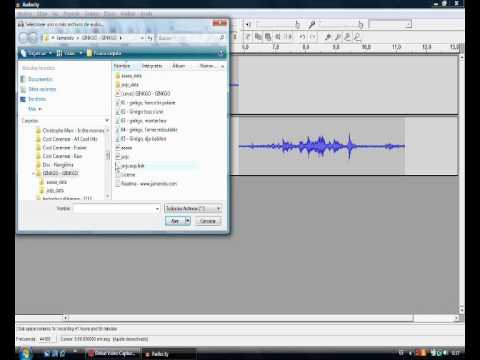The height and width of the screenshot is (360, 480).
Task: Sort files by the Nombre column
Action: [122, 66]
